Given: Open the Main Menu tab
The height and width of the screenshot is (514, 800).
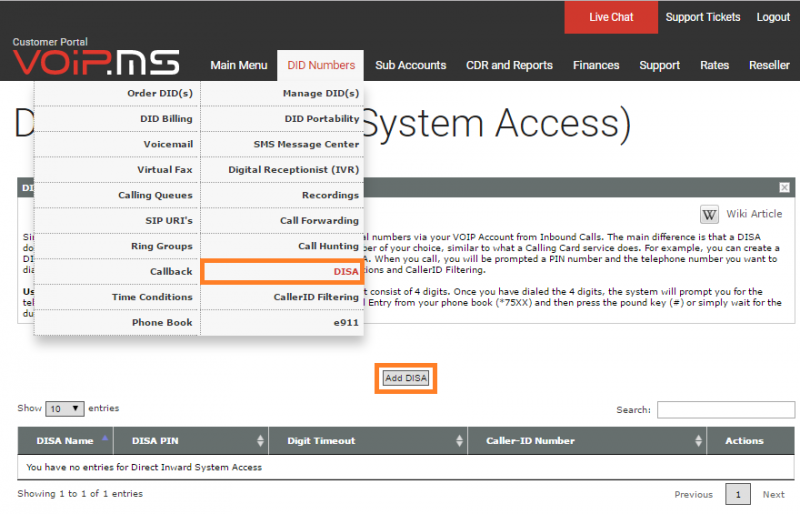Looking at the screenshot, I should [239, 65].
